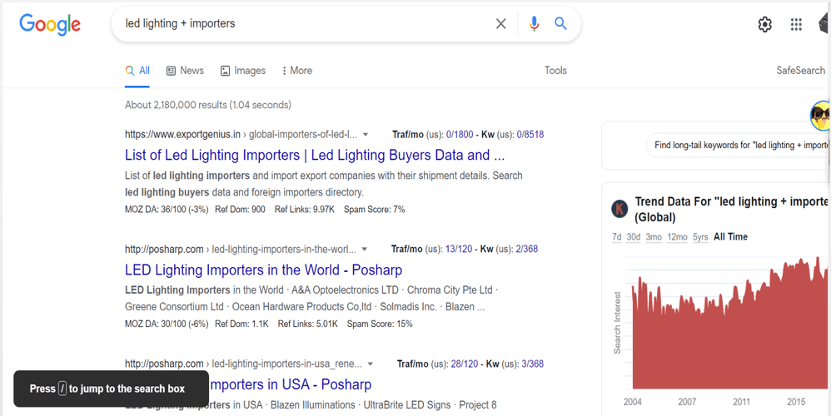Open the Importers in USA - Posharp result
The image size is (832, 416).
290,385
